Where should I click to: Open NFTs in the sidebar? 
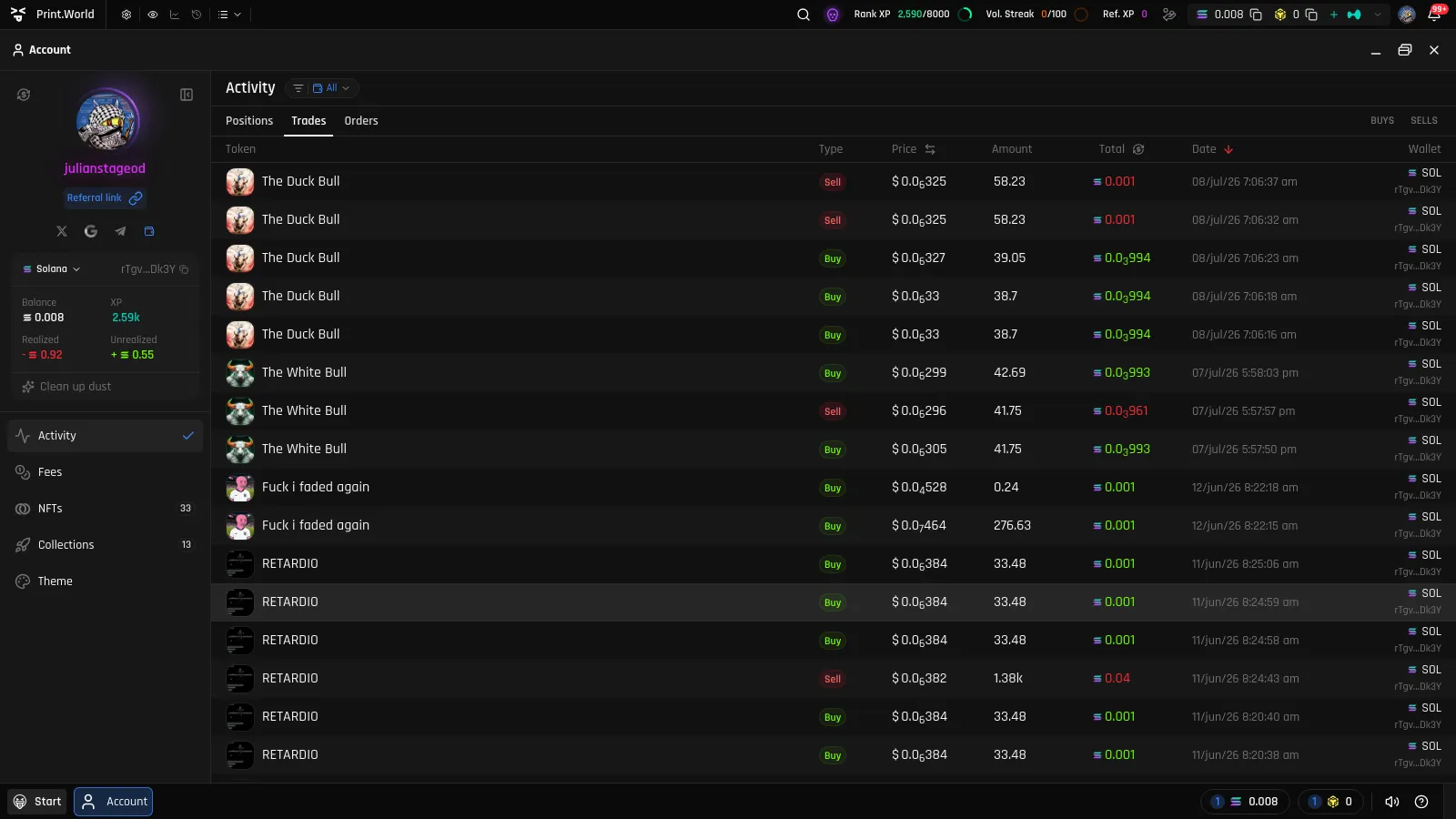pyautogui.click(x=106, y=509)
